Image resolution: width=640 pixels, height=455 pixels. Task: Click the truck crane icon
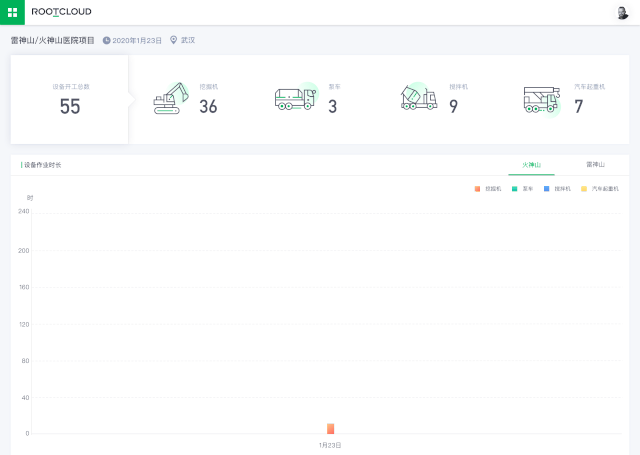[541, 99]
